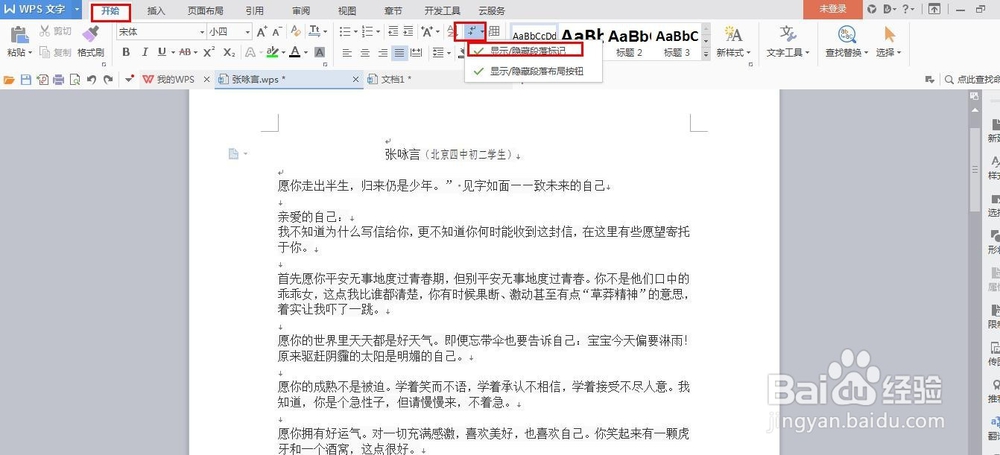Open the WPS 文字 application menu arrow
Image resolution: width=1000 pixels, height=455 pixels.
click(x=77, y=9)
